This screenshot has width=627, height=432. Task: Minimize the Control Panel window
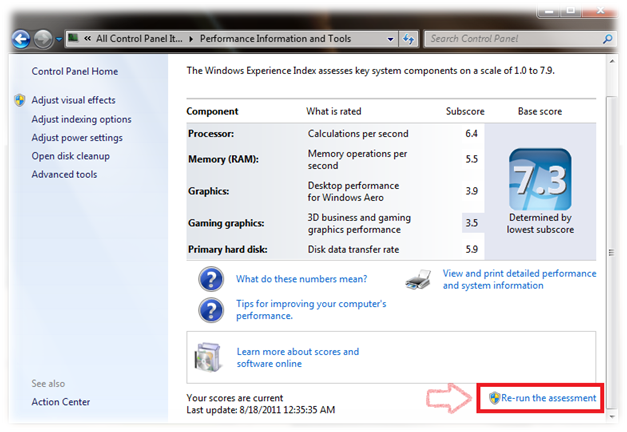(549, 11)
